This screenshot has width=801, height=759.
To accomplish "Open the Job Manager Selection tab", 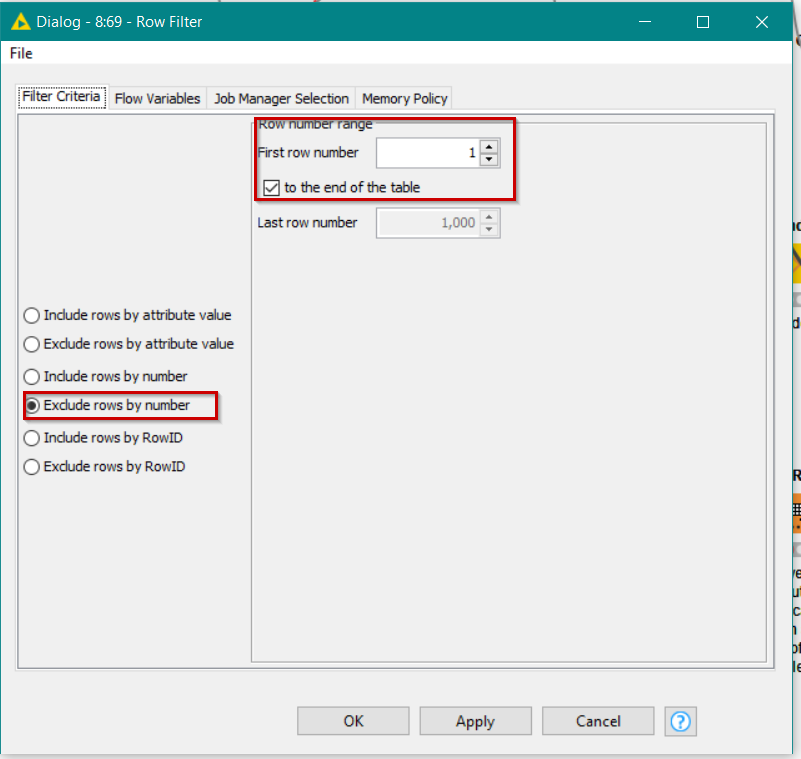I will pos(281,98).
